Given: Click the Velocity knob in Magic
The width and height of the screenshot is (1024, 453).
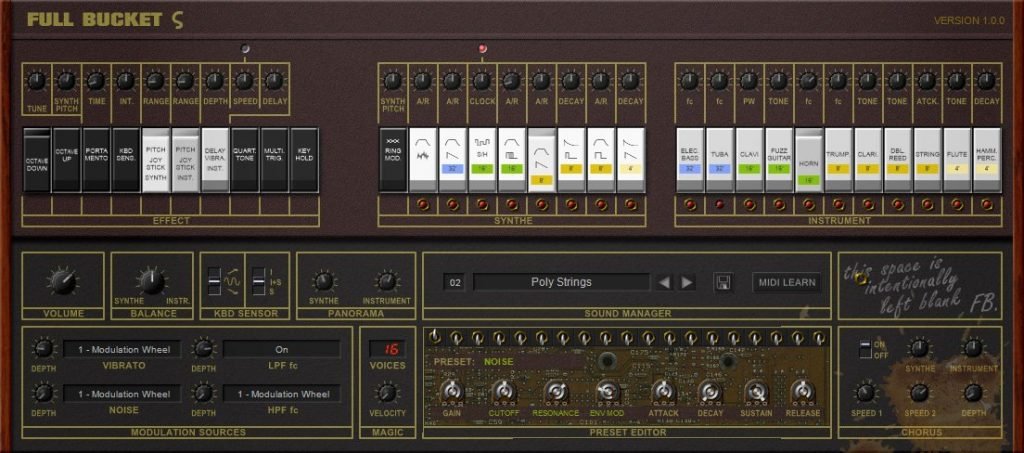Looking at the screenshot, I should coord(387,392).
